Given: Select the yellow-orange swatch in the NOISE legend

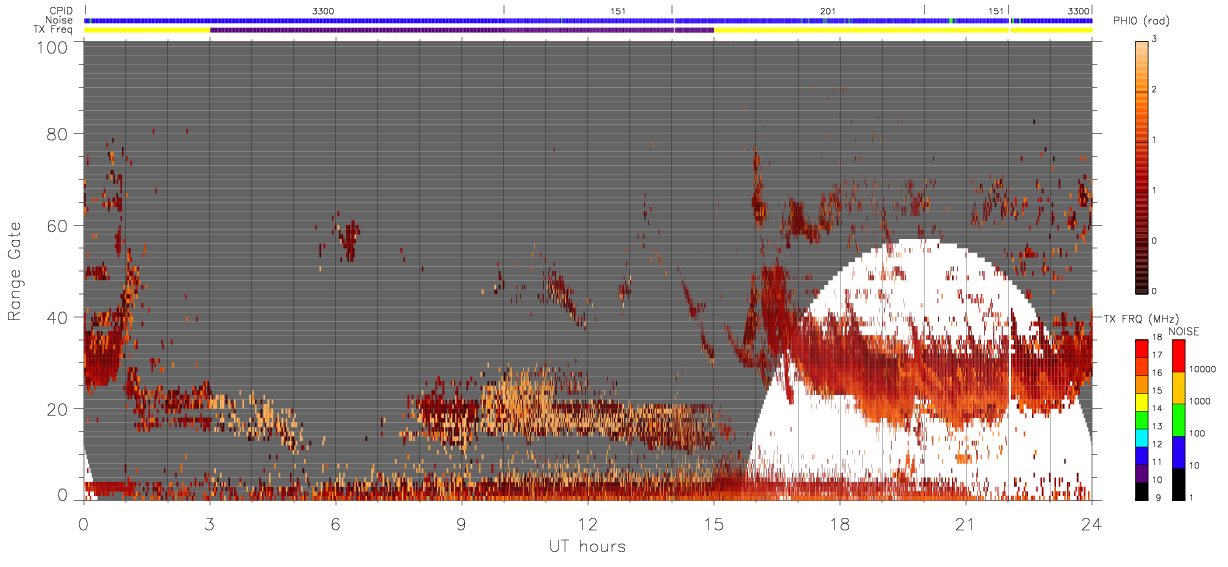Looking at the screenshot, I should tap(1179, 388).
